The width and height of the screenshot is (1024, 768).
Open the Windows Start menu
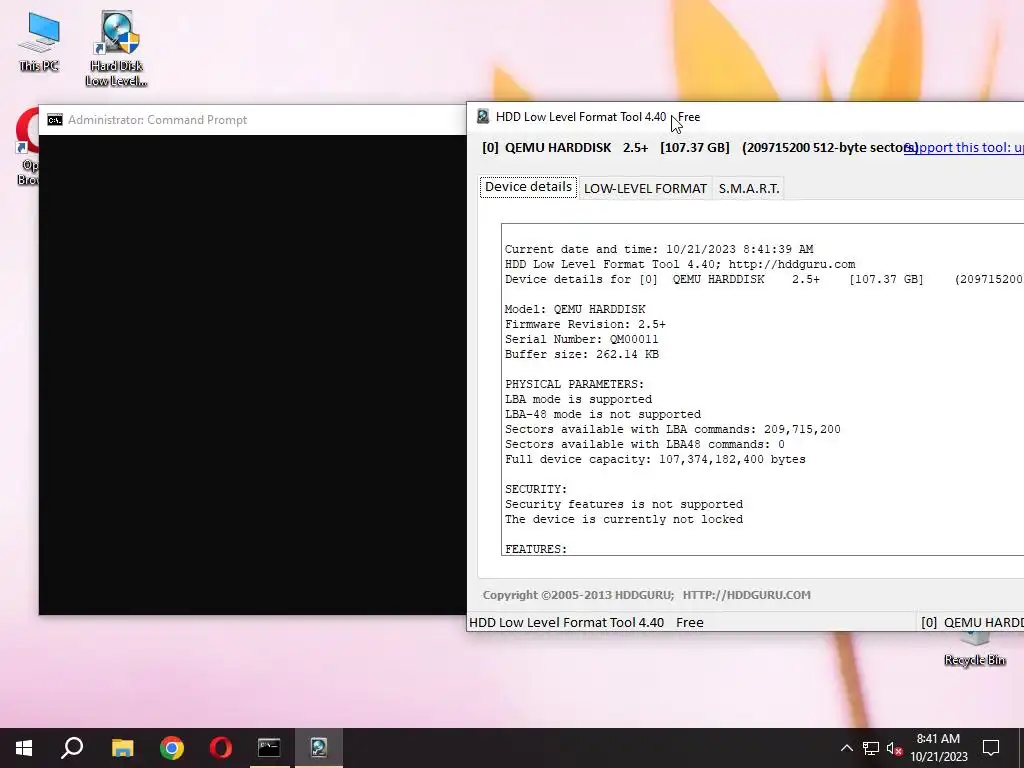click(x=24, y=748)
